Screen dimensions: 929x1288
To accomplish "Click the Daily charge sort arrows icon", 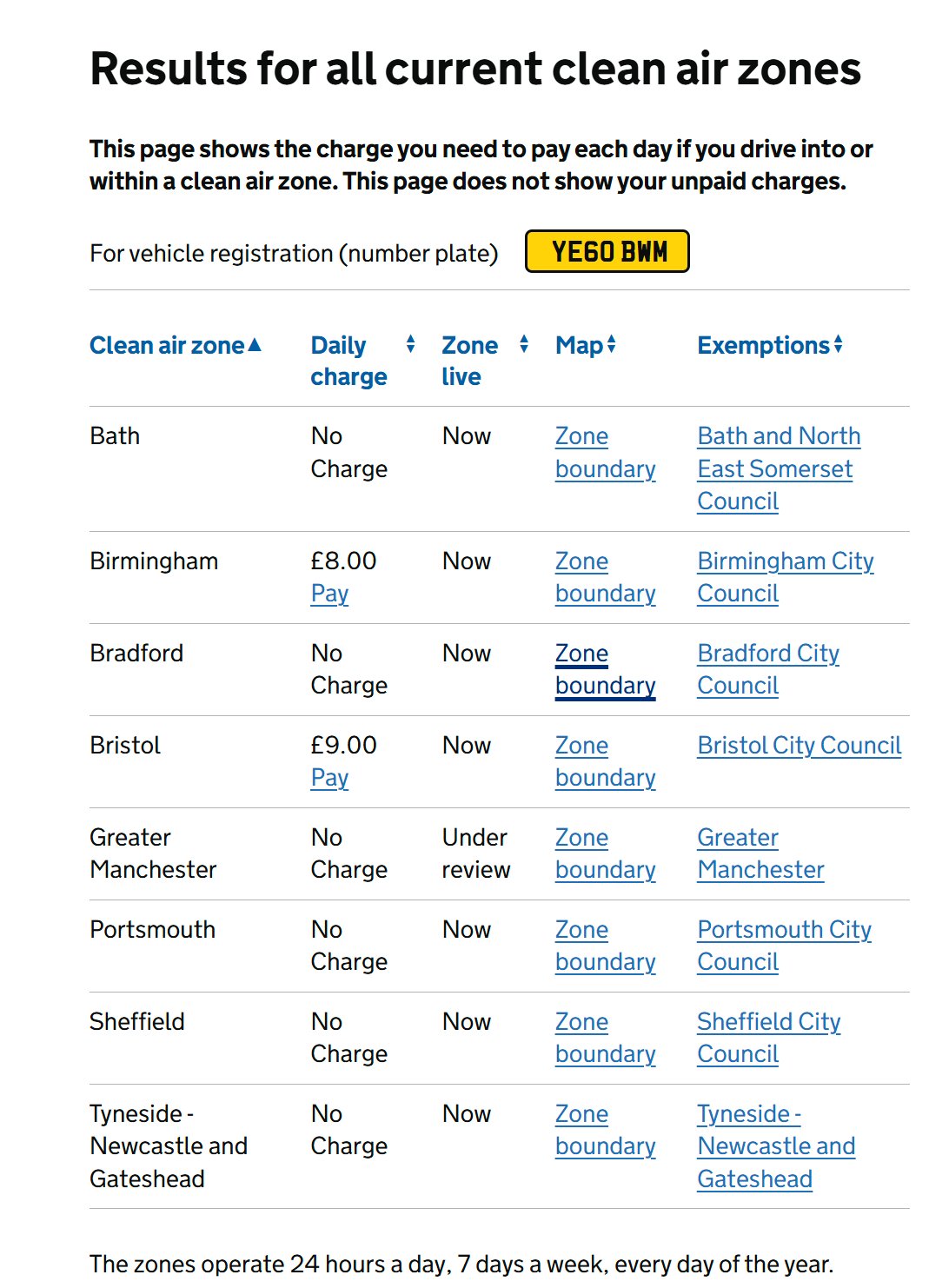I will (x=410, y=344).
